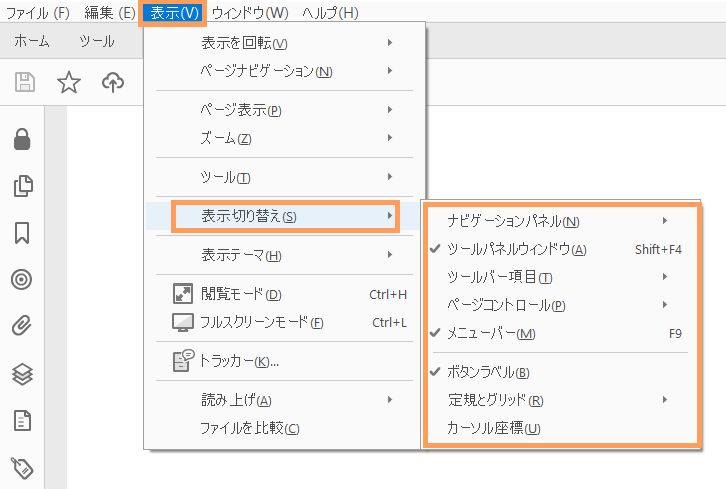Click the トラッカー document-chat icon

pos(183,361)
